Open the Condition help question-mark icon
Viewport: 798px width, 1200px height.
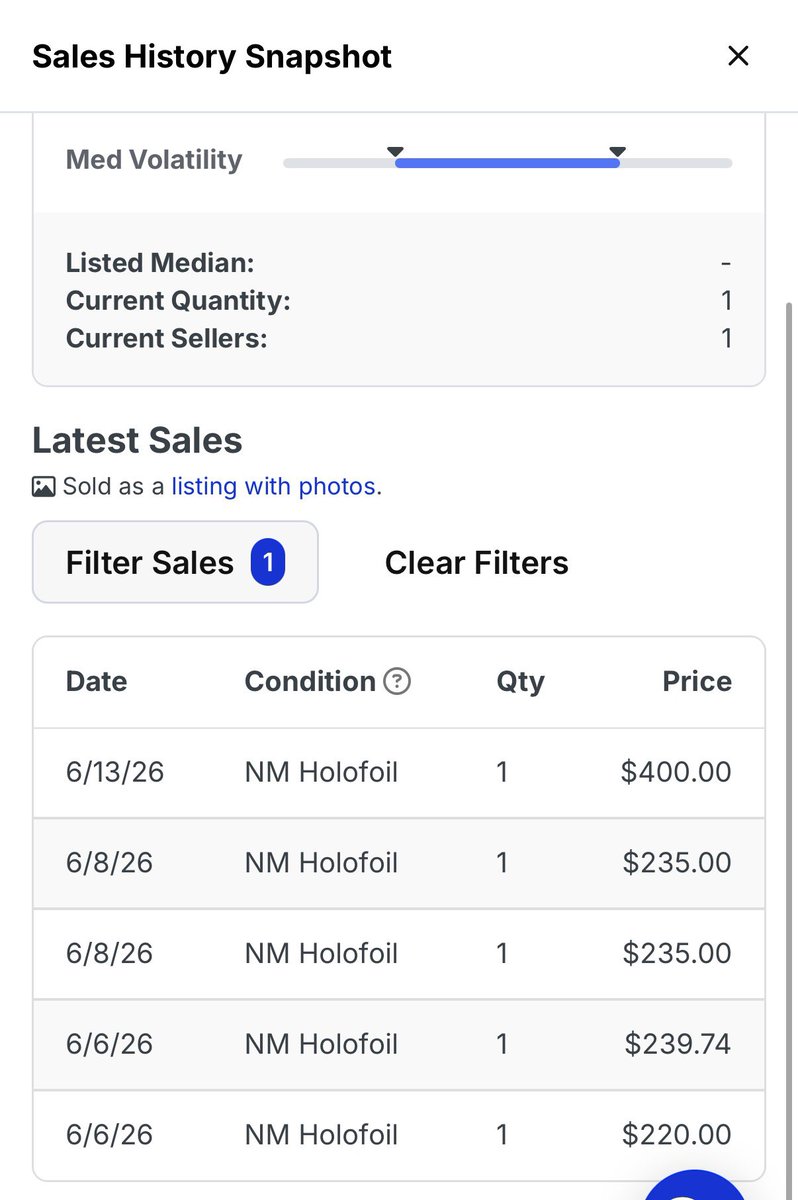pos(397,681)
